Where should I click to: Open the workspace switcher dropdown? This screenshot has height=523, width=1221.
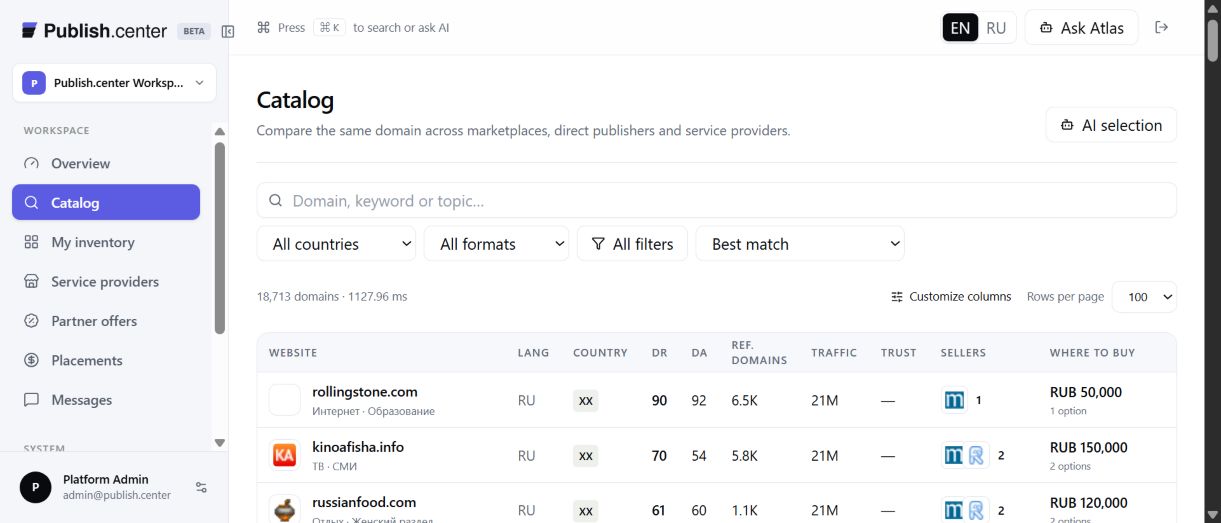click(114, 83)
